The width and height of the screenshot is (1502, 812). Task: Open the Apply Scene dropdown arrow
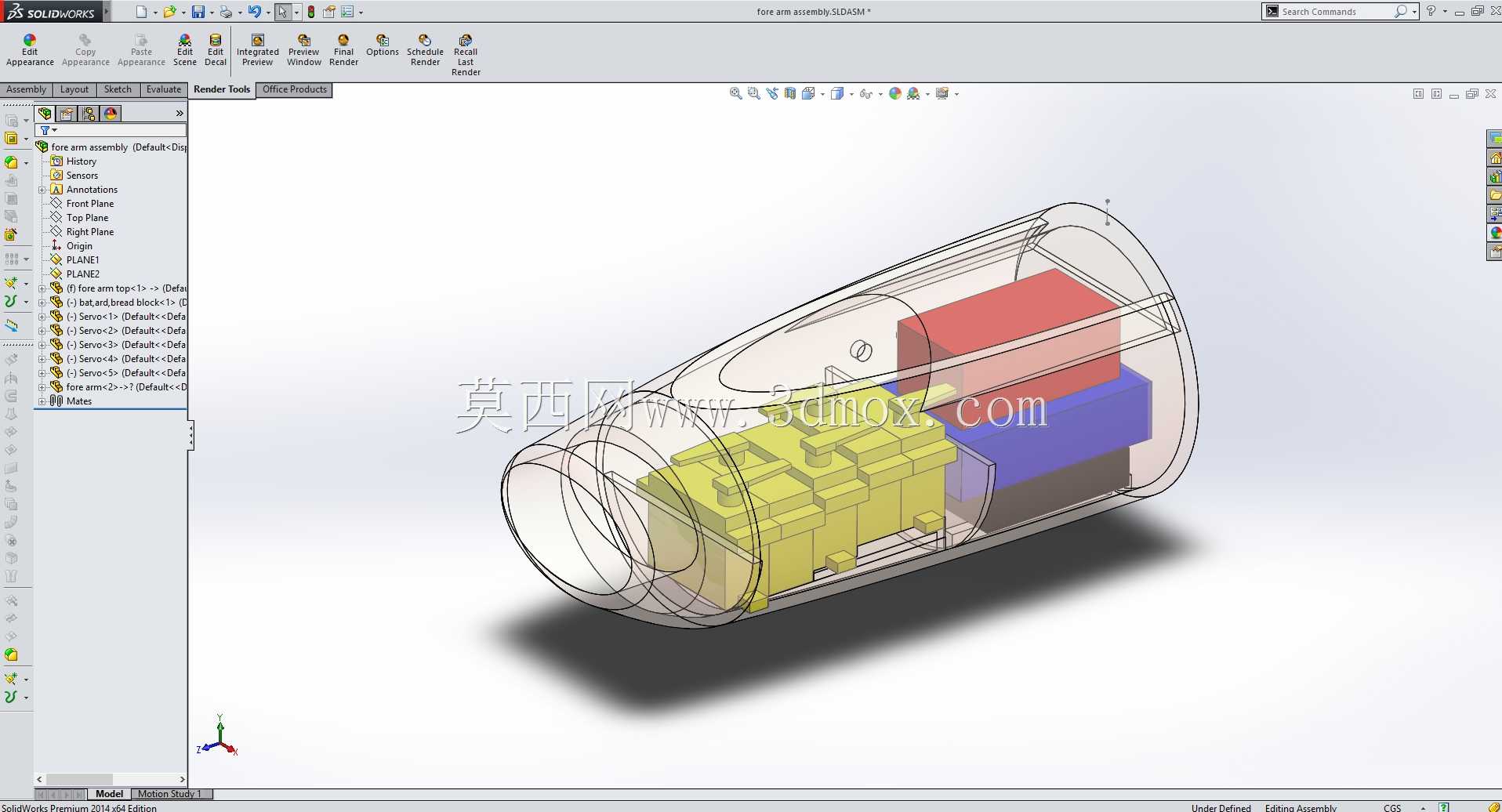927,94
